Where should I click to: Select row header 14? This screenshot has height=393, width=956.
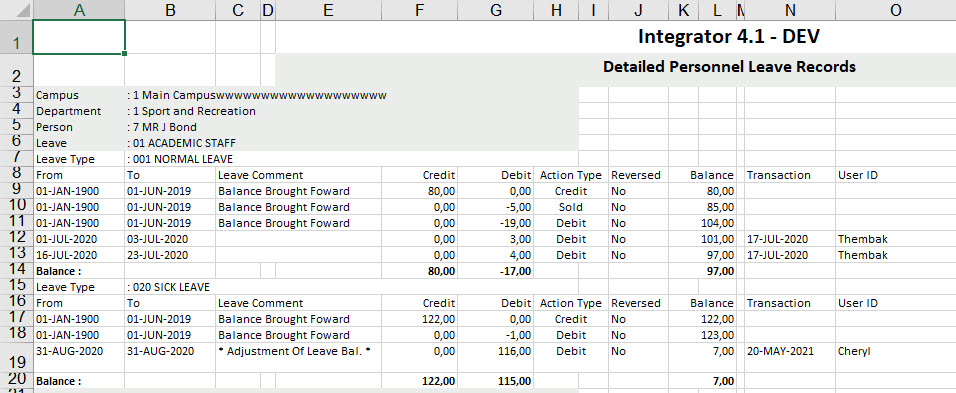16,271
